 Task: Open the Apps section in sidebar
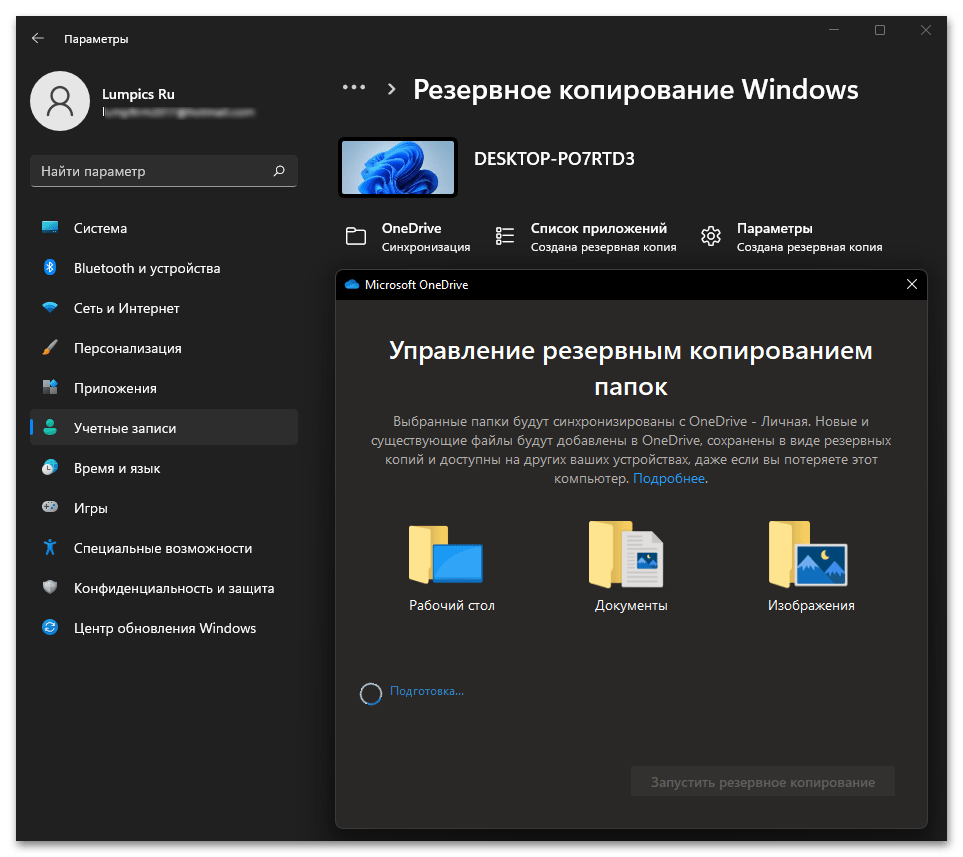115,388
